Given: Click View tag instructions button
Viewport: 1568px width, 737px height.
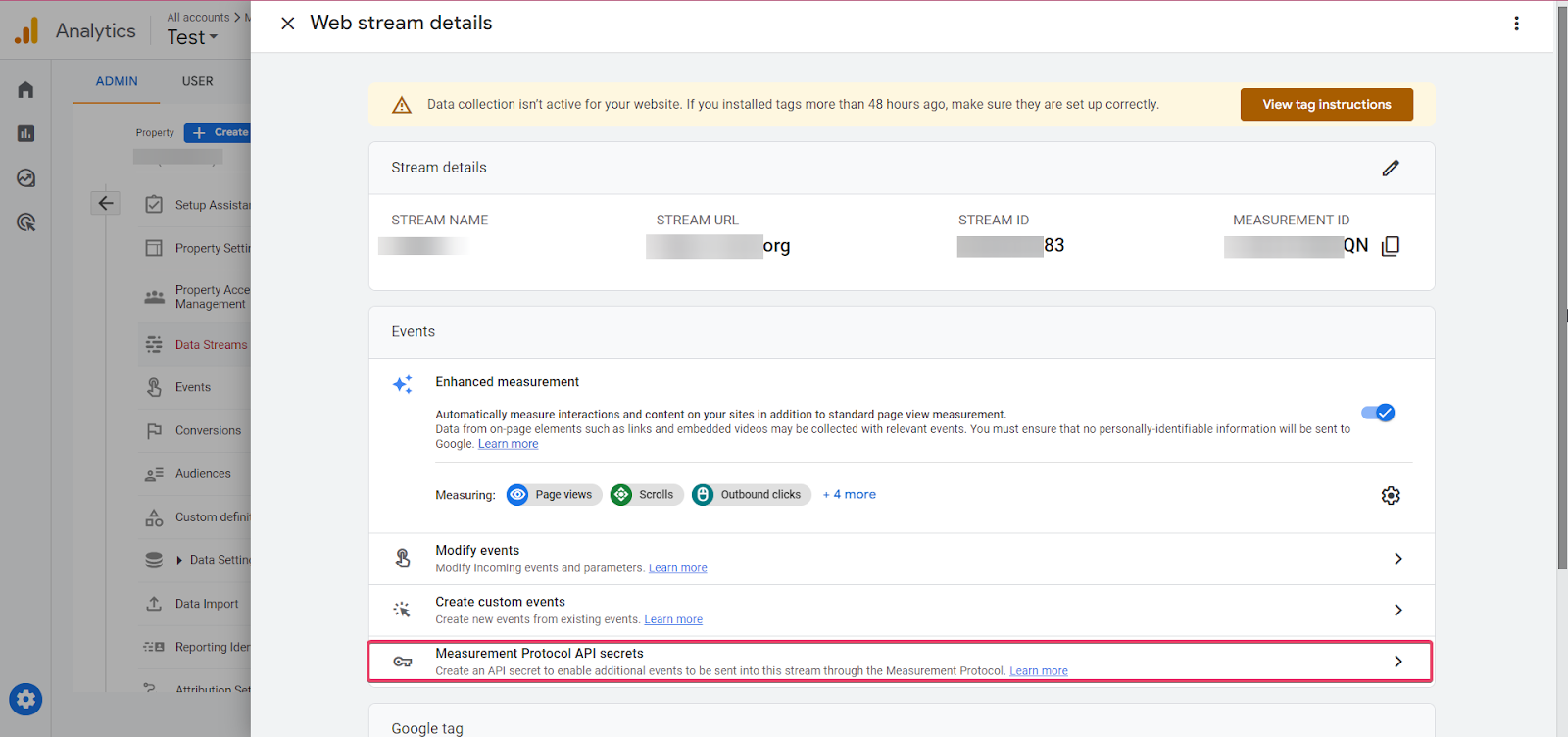Looking at the screenshot, I should (x=1326, y=105).
